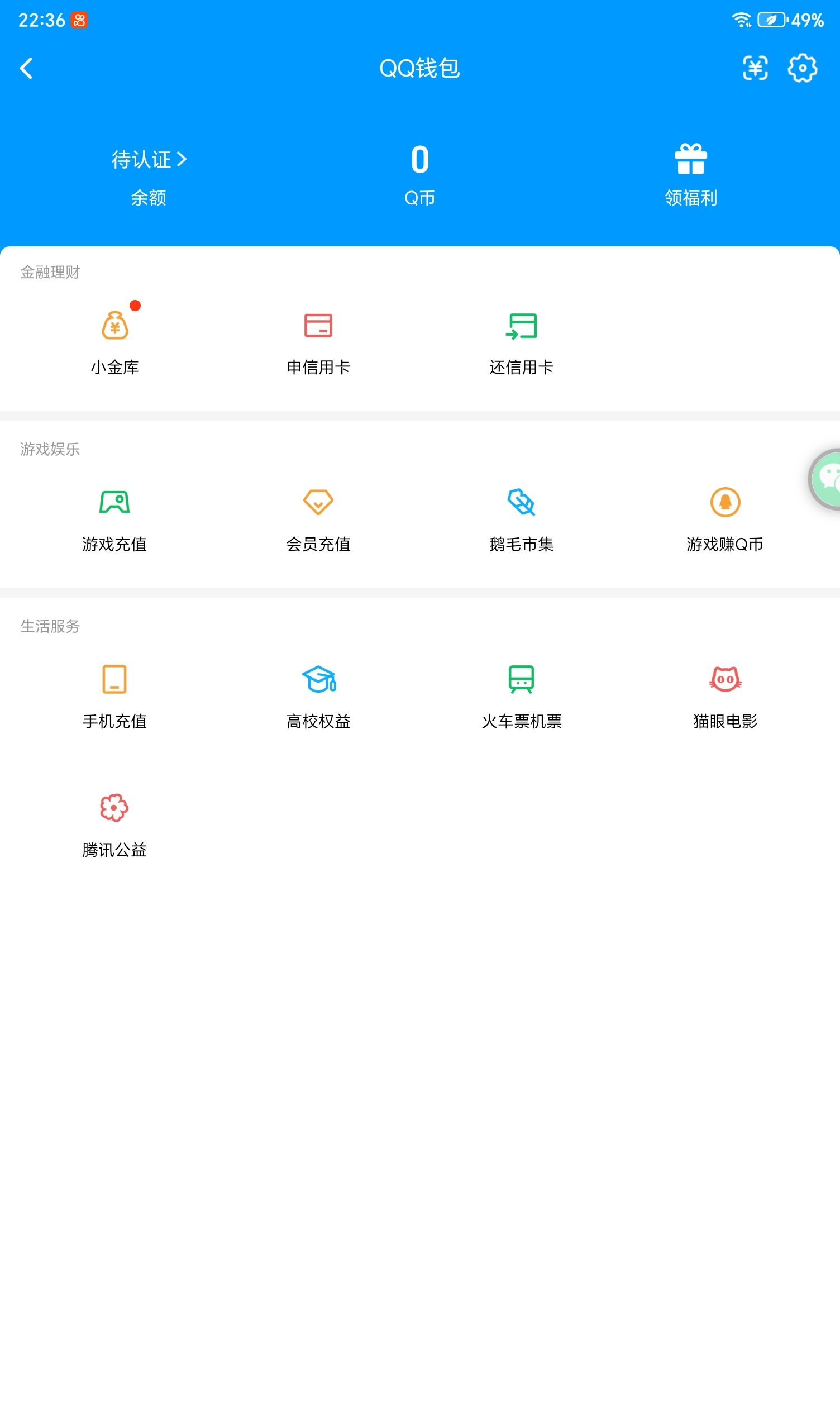The image size is (840, 1401).
Task: Tap the 游戏充值 text label
Action: 115,544
